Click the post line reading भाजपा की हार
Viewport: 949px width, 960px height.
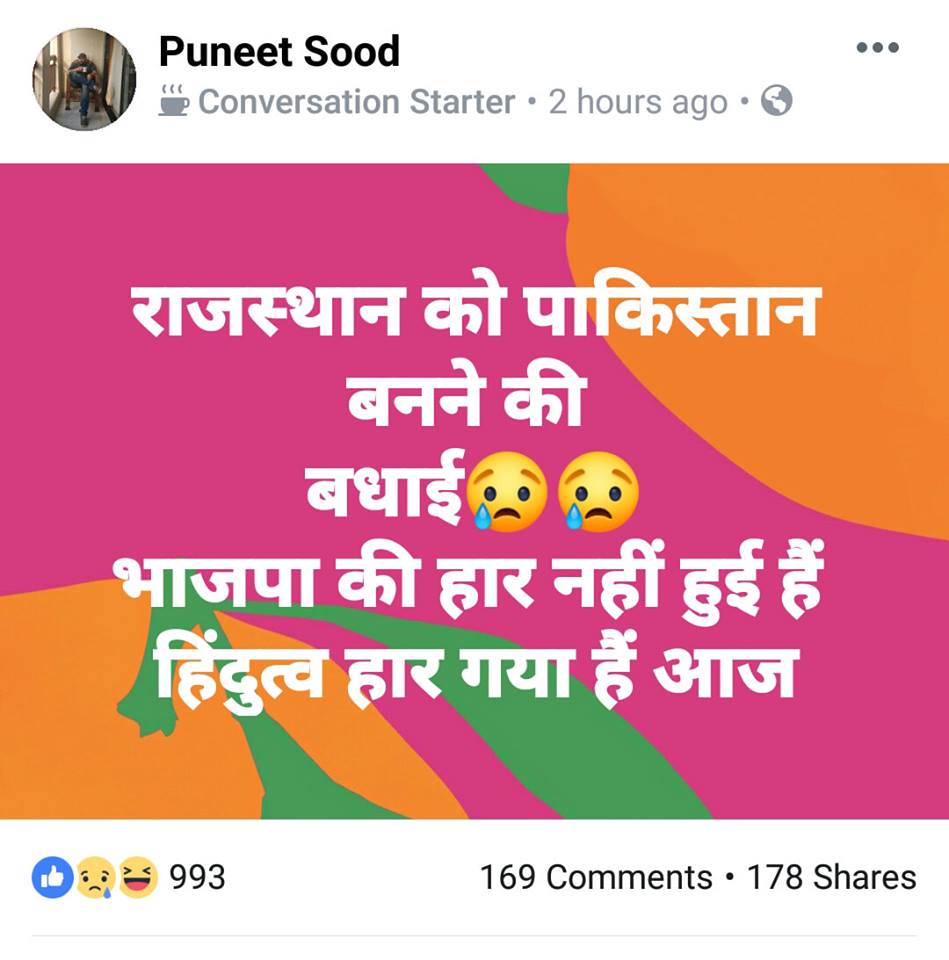pyautogui.click(x=323, y=582)
